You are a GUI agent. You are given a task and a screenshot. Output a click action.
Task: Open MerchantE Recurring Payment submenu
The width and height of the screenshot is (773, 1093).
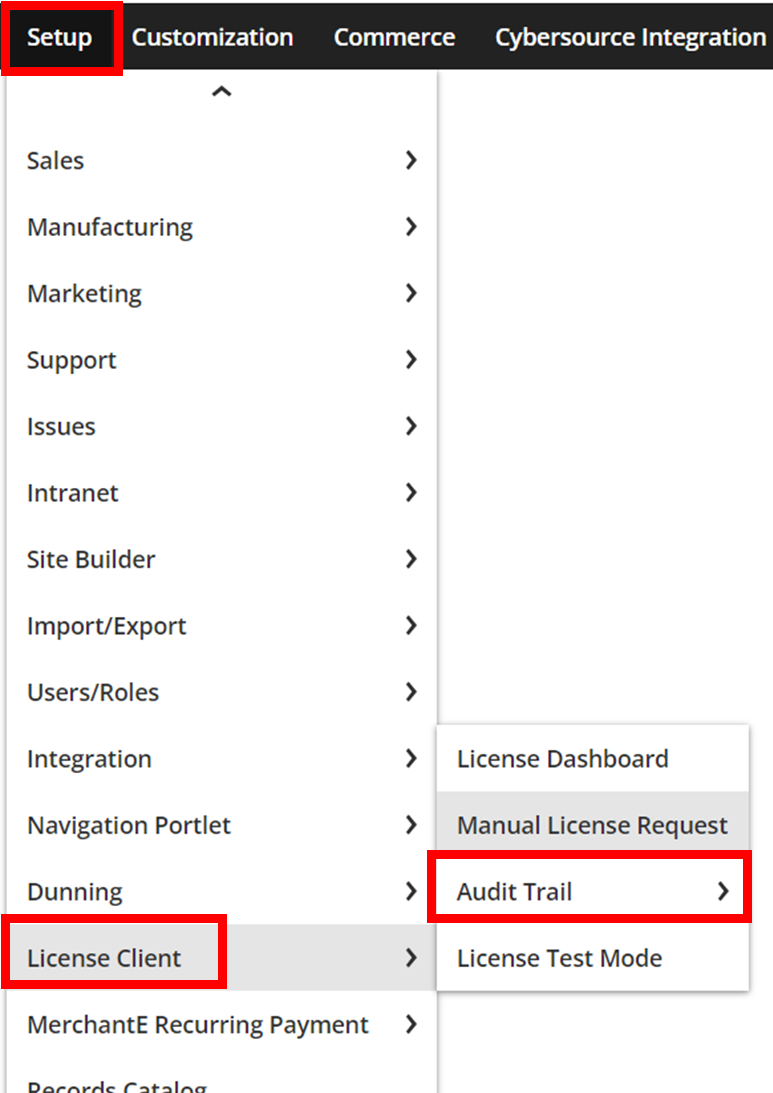(x=222, y=1025)
